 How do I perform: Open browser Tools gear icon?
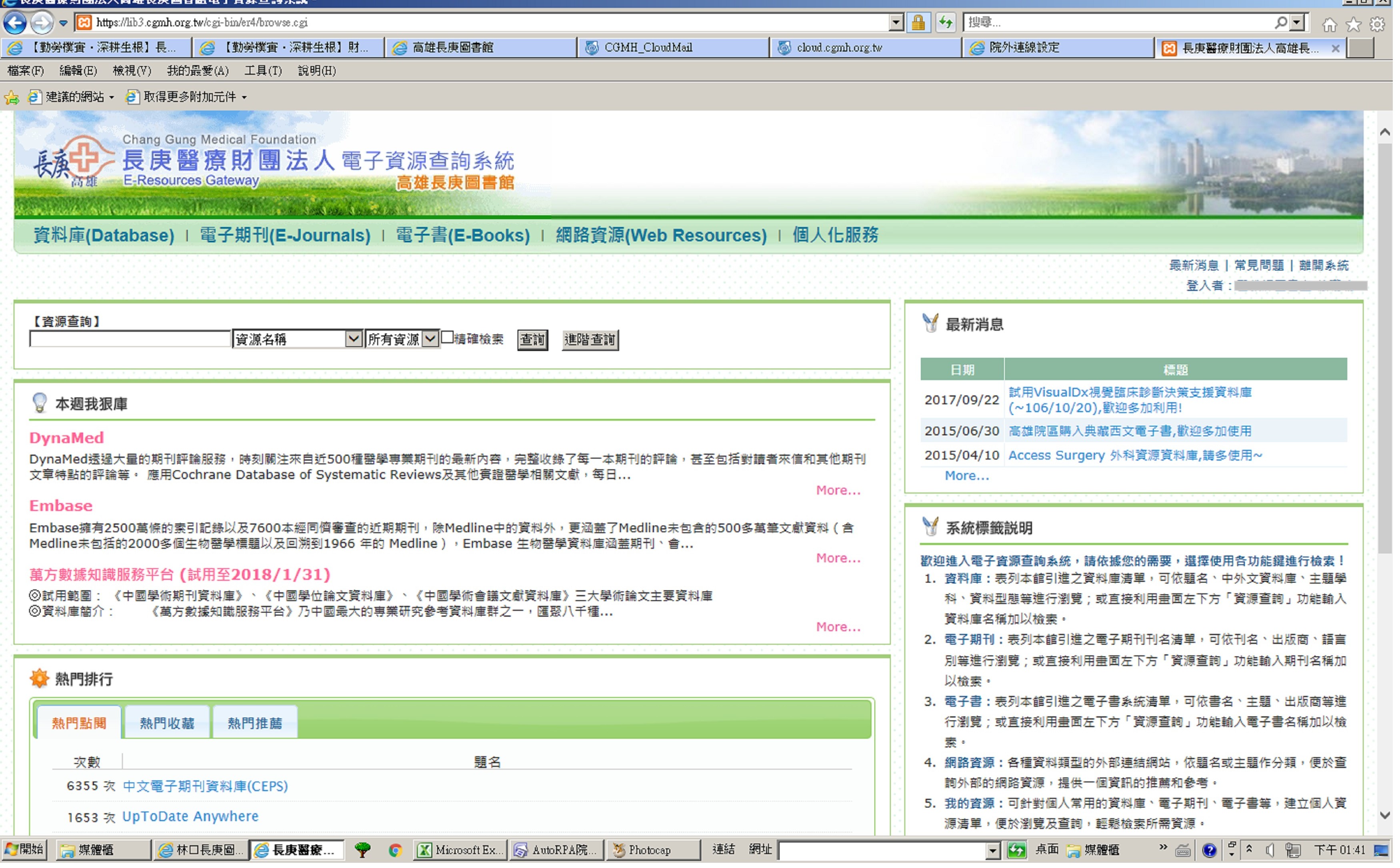1378,24
